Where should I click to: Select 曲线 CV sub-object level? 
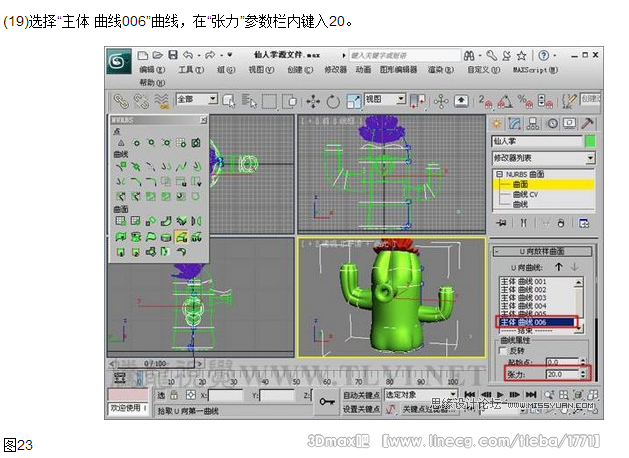[525, 194]
